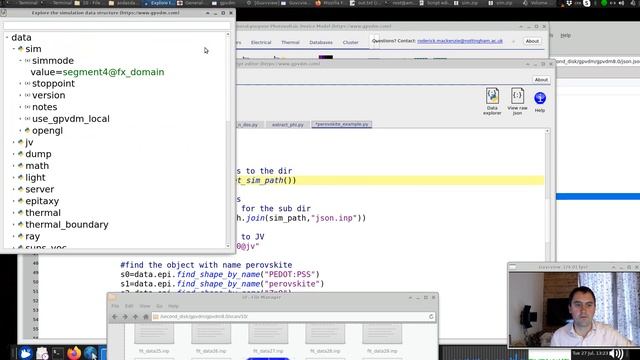640x360 pixels.
Task: Select the ray node icon
Action: (x=20, y=236)
